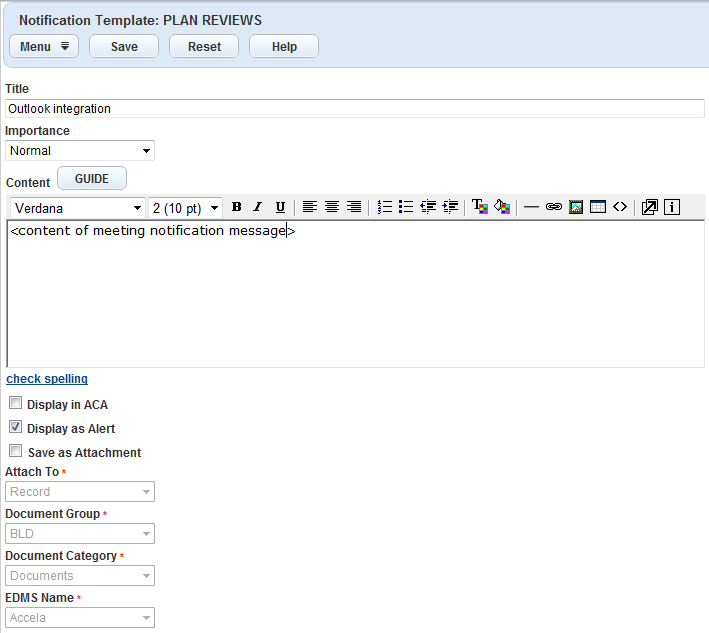Insert a hyperlink in the content

554,207
